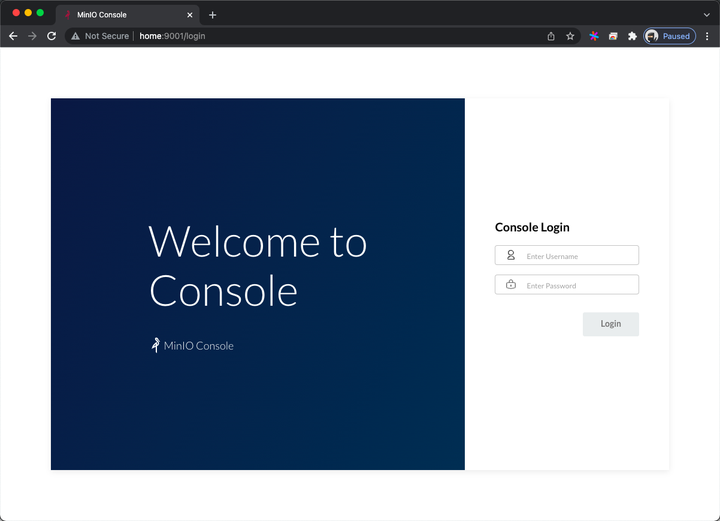Close the MinIO Console tab
Image resolution: width=720 pixels, height=521 pixels.
(190, 15)
